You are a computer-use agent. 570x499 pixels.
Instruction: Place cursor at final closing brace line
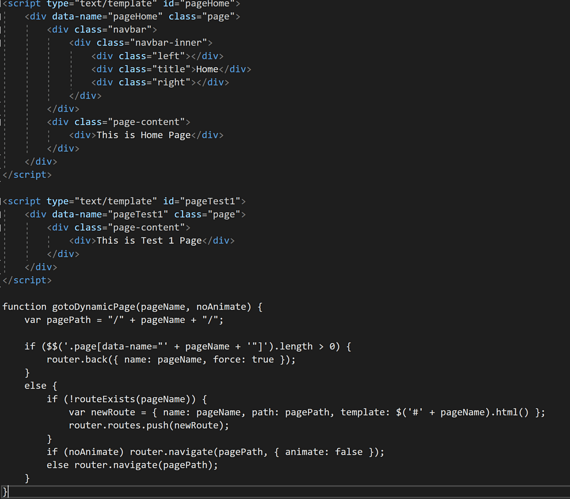(x=5, y=492)
